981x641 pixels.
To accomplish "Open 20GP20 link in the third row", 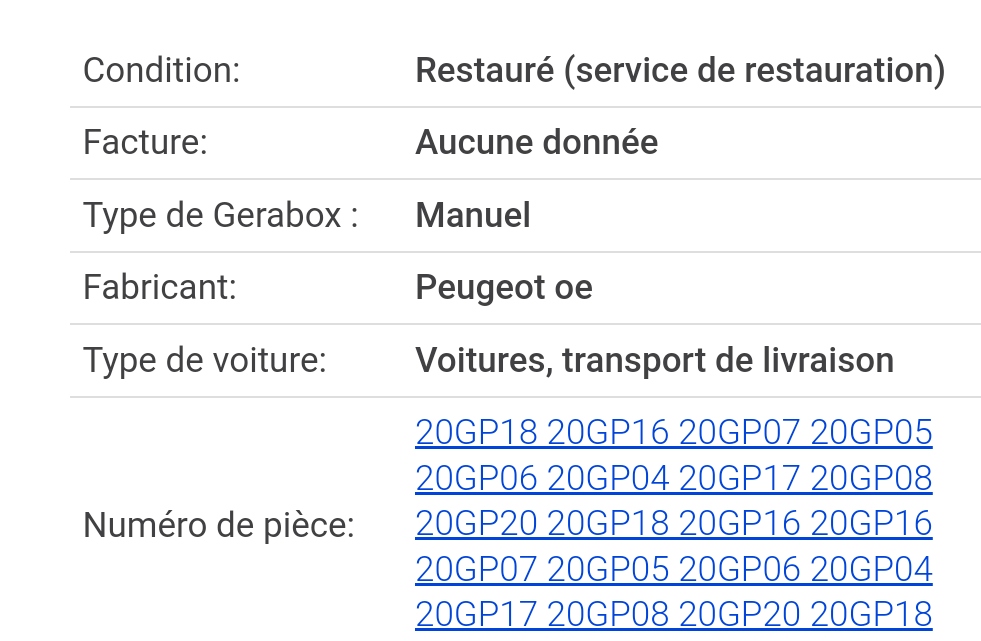I will [x=476, y=523].
